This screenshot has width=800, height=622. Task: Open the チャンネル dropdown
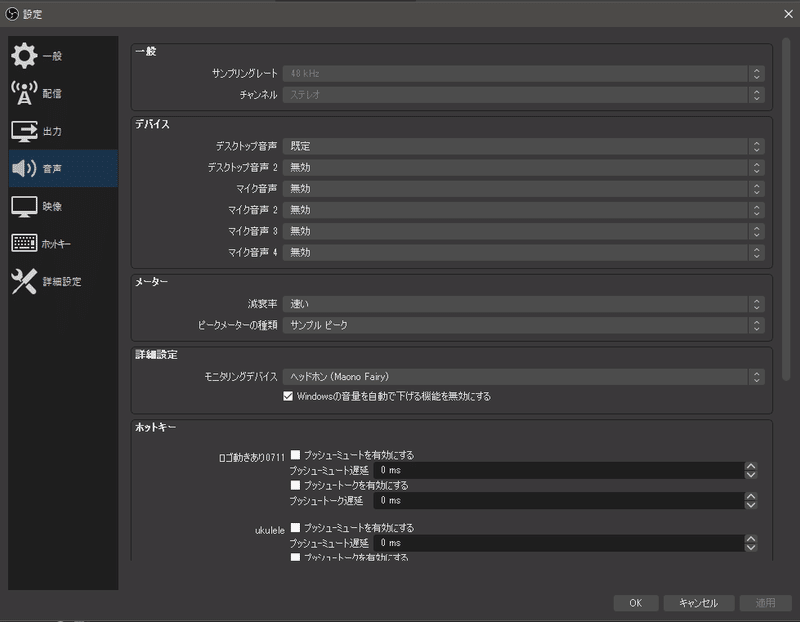[x=523, y=95]
